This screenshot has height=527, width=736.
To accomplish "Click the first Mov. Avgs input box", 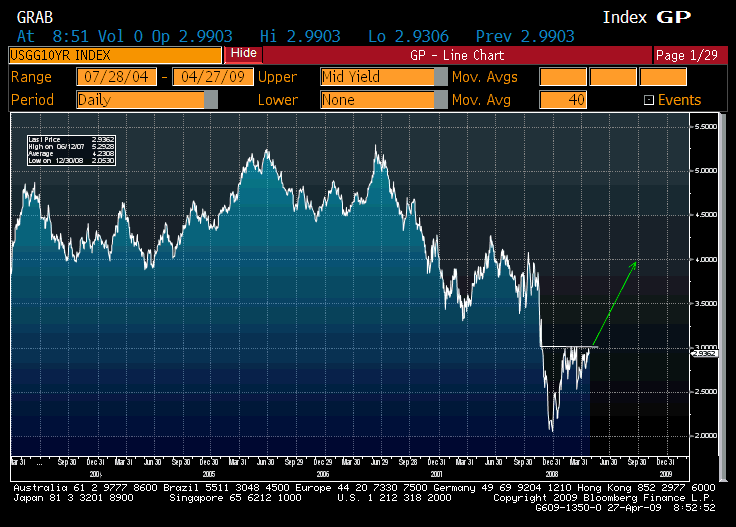I will point(563,77).
